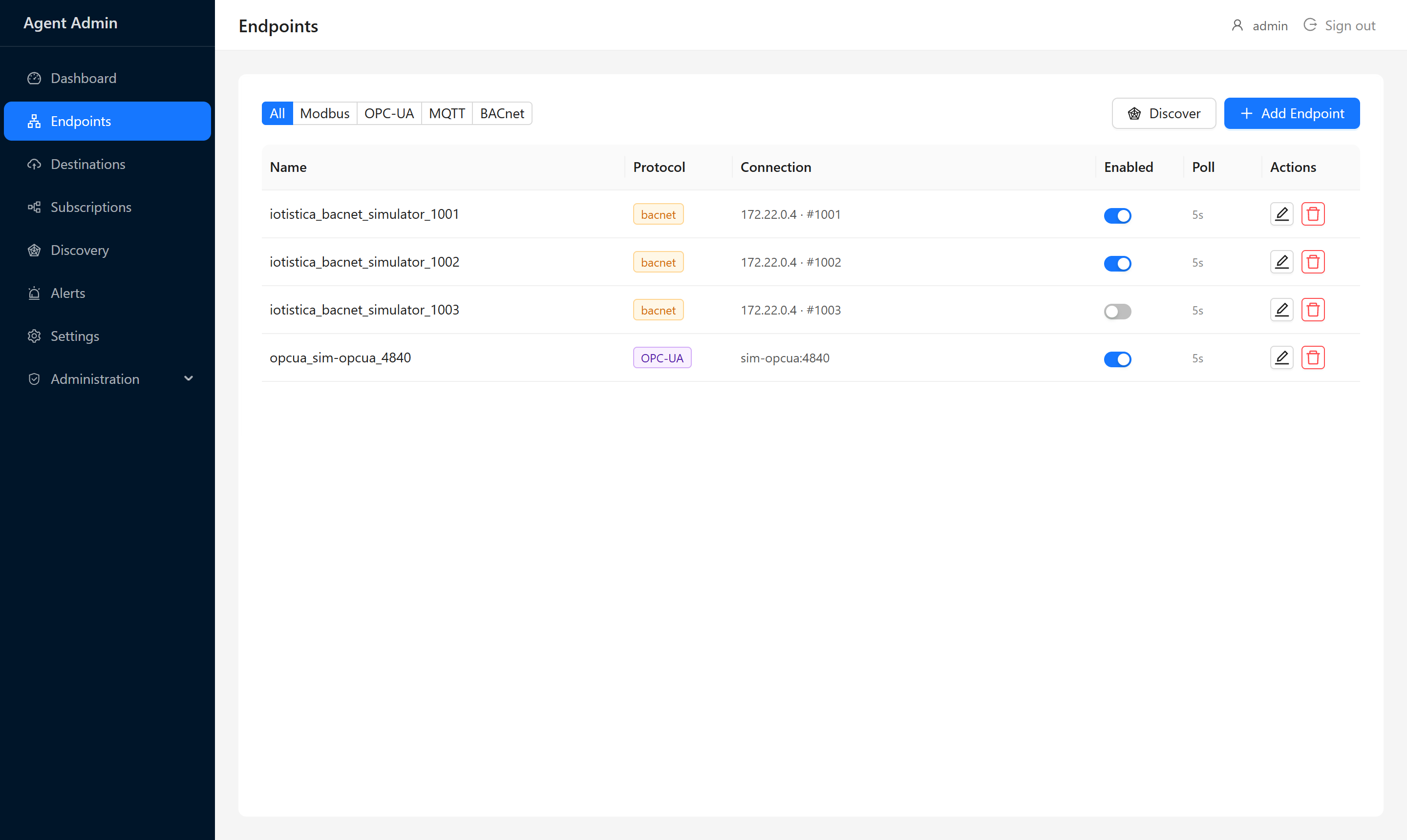This screenshot has width=1407, height=840.
Task: Click the Sign out icon
Action: click(1310, 25)
